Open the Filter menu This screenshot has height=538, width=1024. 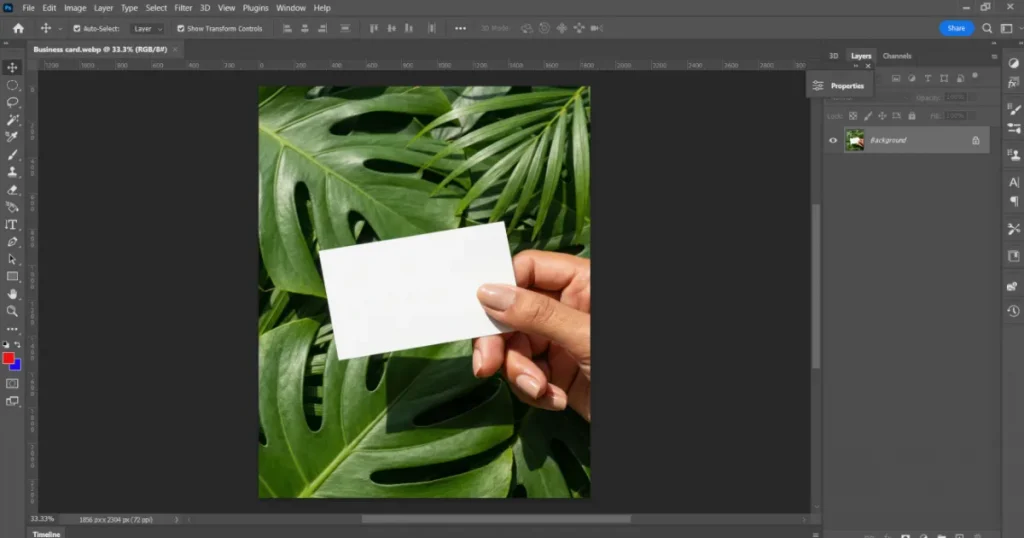pos(183,8)
